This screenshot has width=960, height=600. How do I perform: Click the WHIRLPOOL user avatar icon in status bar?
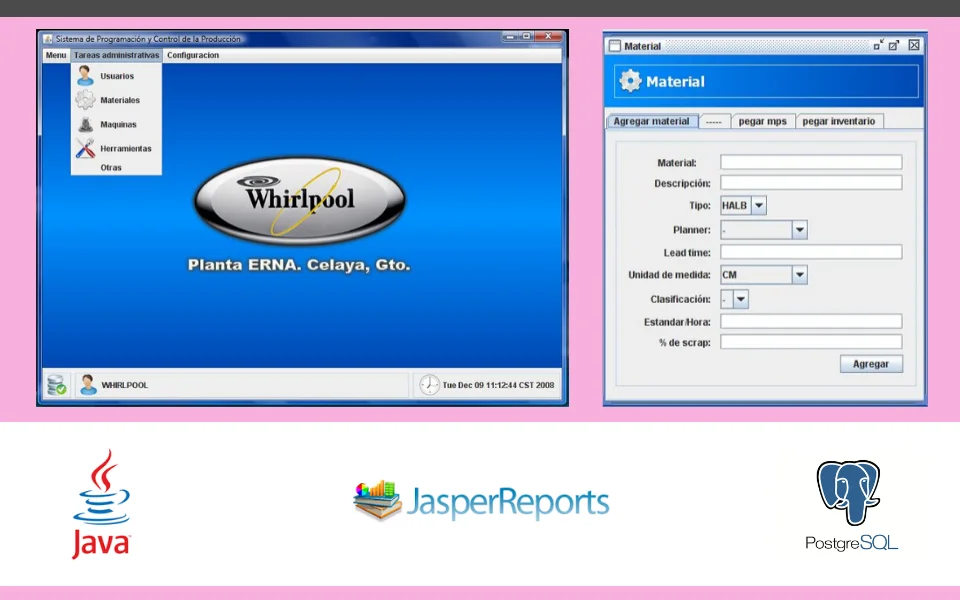pos(88,385)
